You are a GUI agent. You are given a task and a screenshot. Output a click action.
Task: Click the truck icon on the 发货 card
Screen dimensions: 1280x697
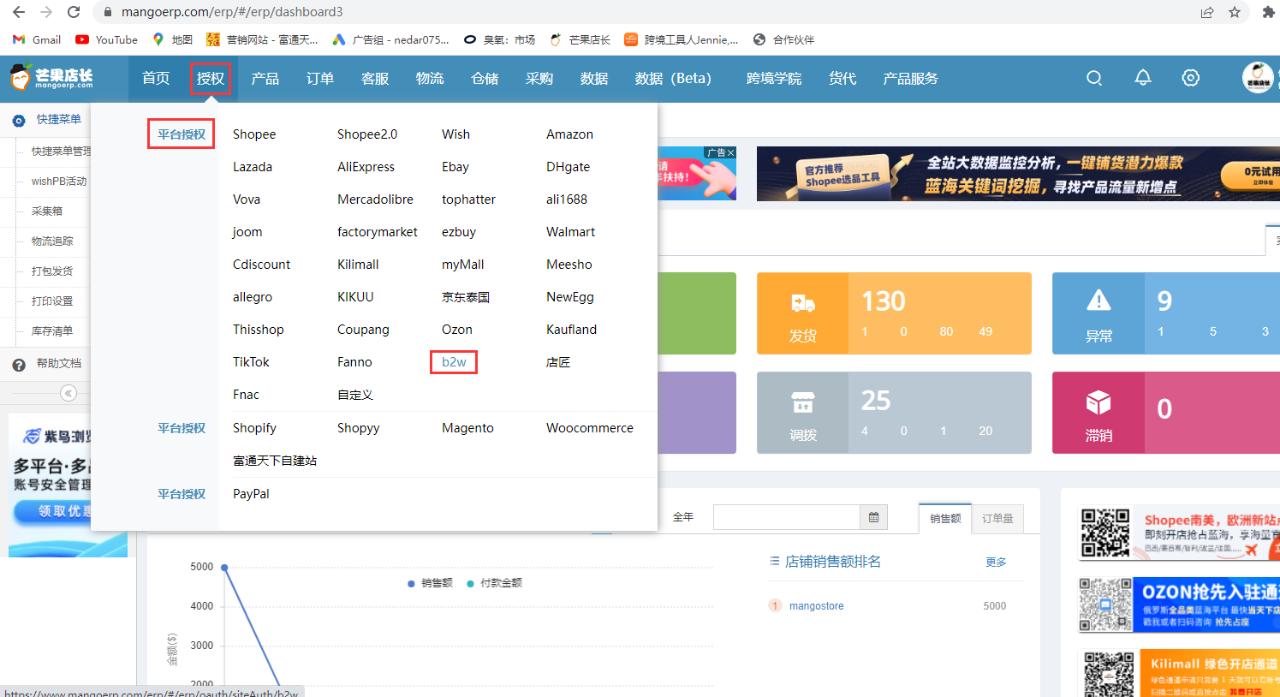804,300
